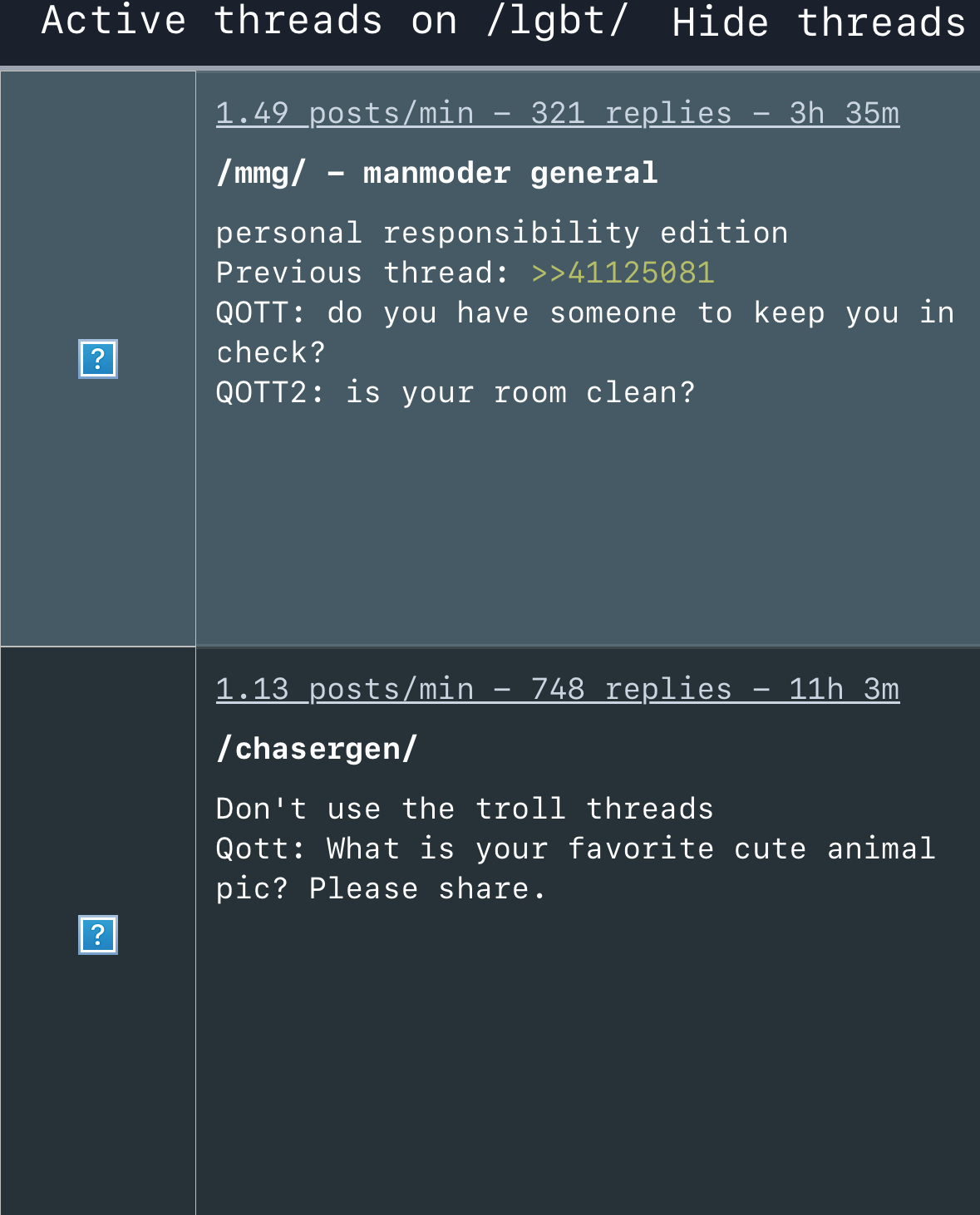Screen dimensions: 980x1215
Task: Click the Don't use the troll threads line
Action: click(x=465, y=809)
